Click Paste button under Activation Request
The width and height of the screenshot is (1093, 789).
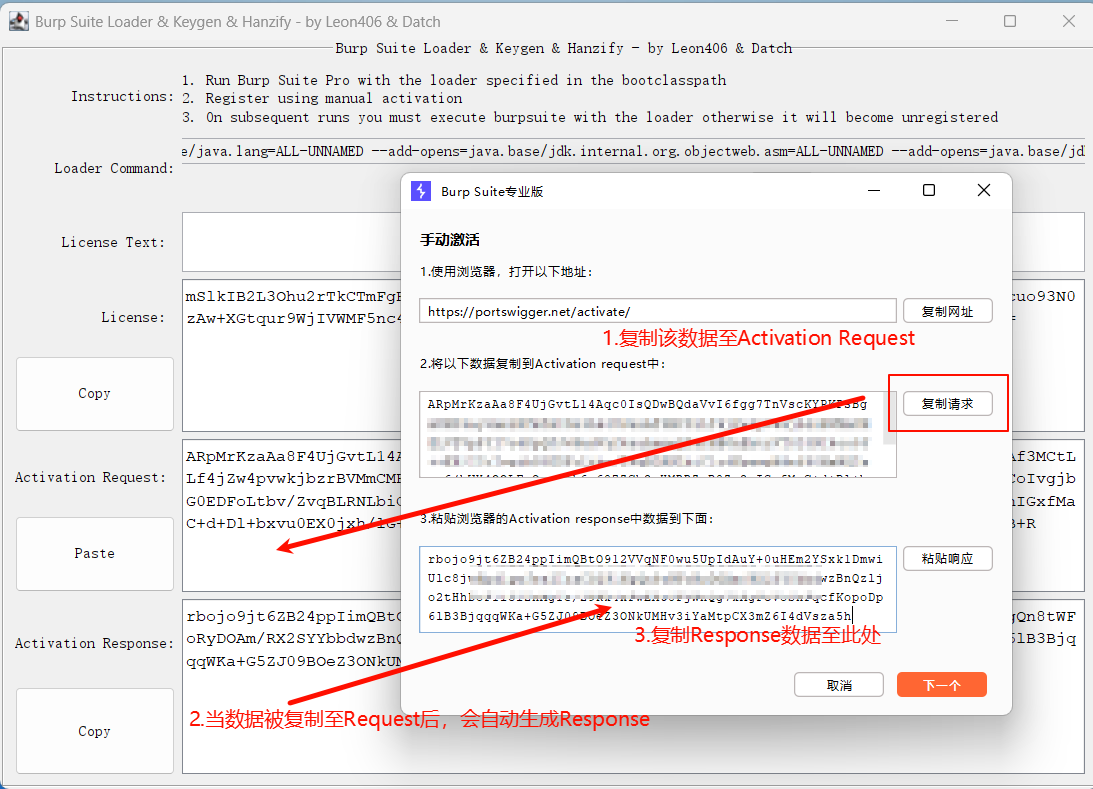[x=95, y=554]
